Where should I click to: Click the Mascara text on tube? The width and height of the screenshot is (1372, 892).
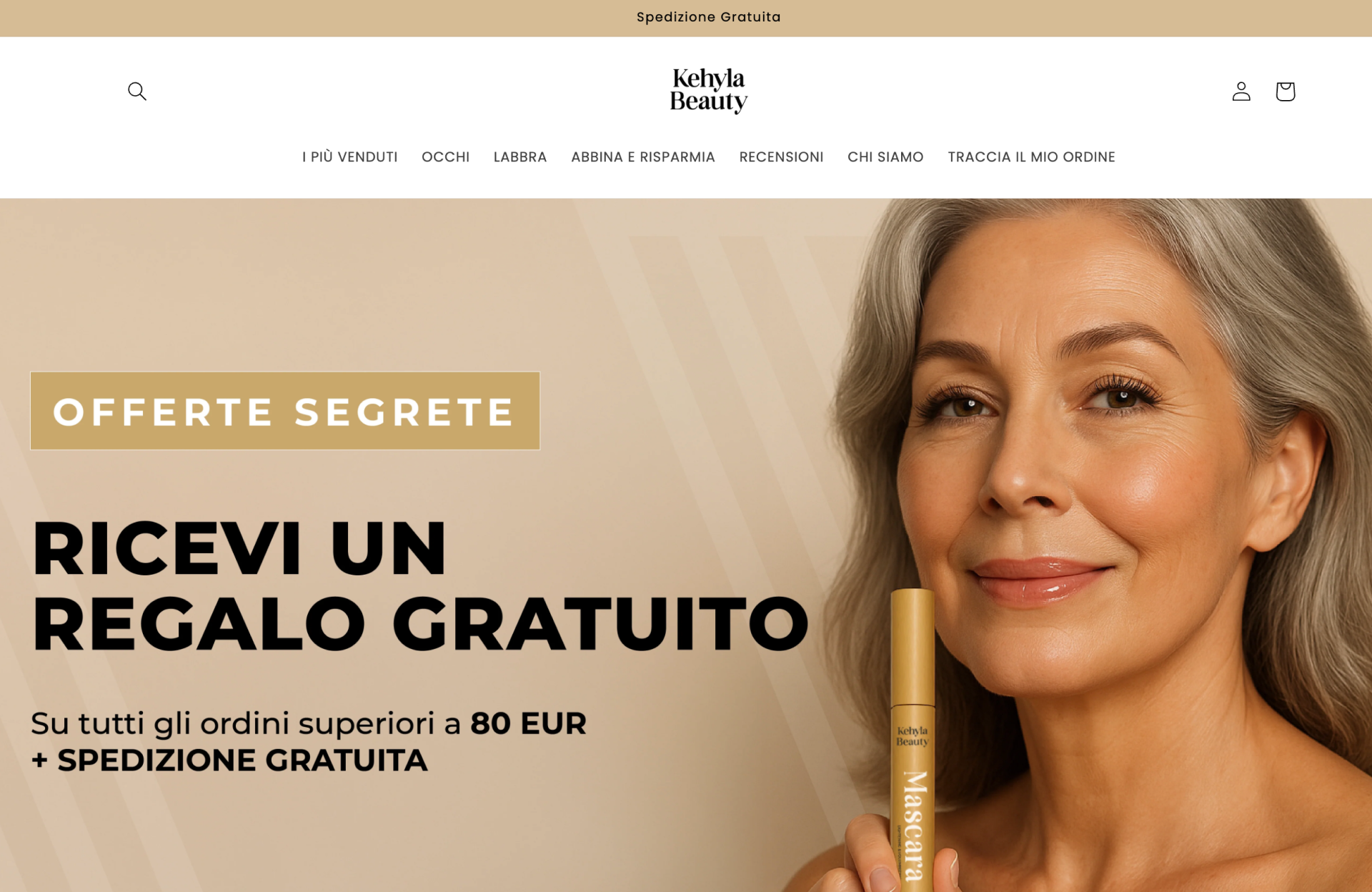point(914,826)
